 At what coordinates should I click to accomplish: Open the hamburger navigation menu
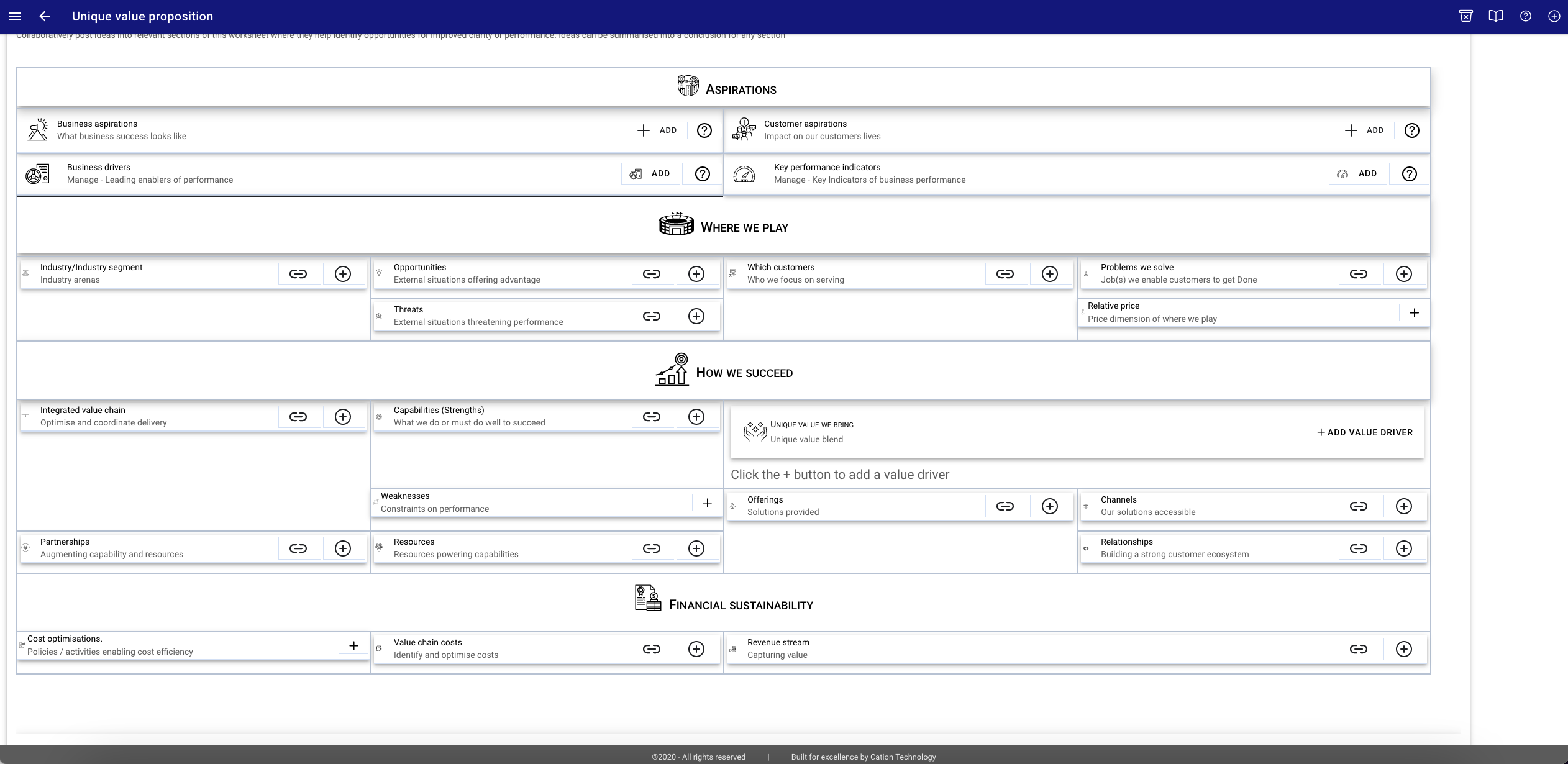click(x=15, y=16)
